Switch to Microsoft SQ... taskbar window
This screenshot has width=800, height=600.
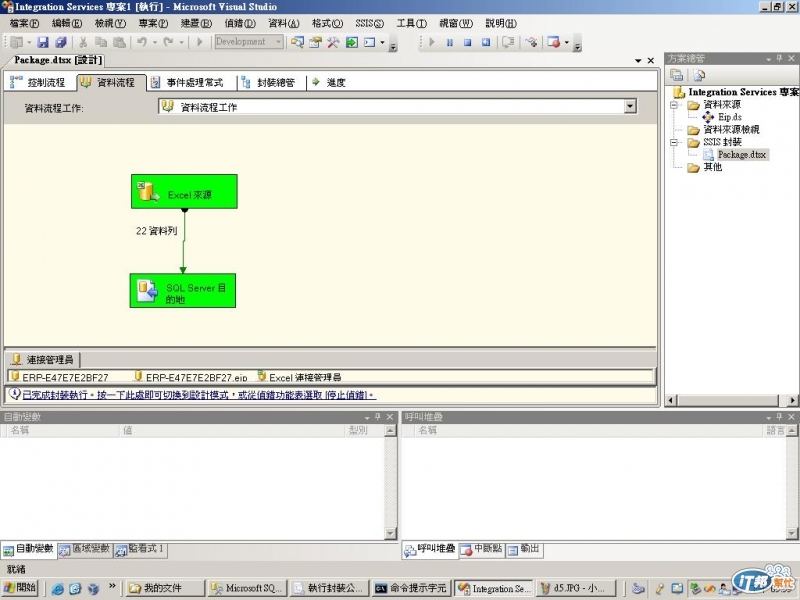[247, 588]
